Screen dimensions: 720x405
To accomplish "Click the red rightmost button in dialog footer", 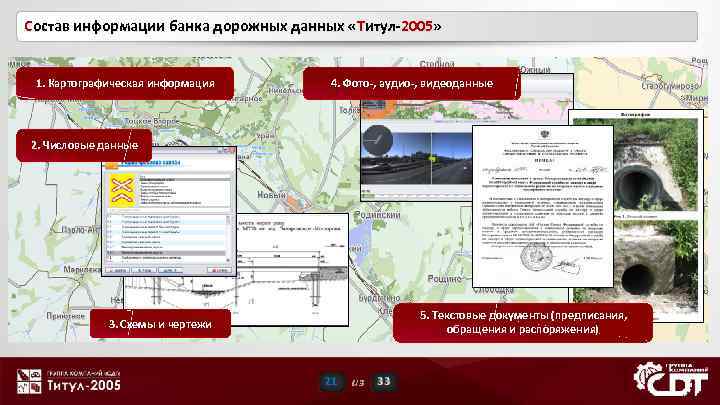I will tap(219, 270).
